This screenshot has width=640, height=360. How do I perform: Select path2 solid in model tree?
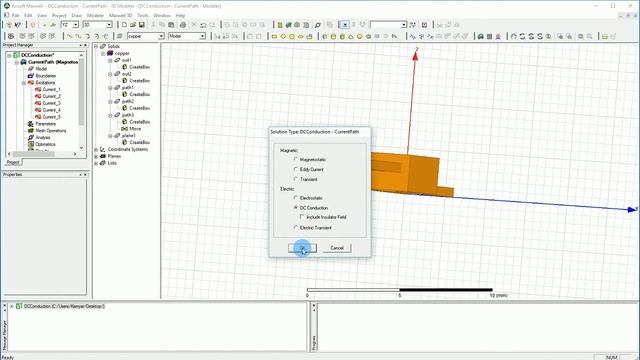coord(128,101)
